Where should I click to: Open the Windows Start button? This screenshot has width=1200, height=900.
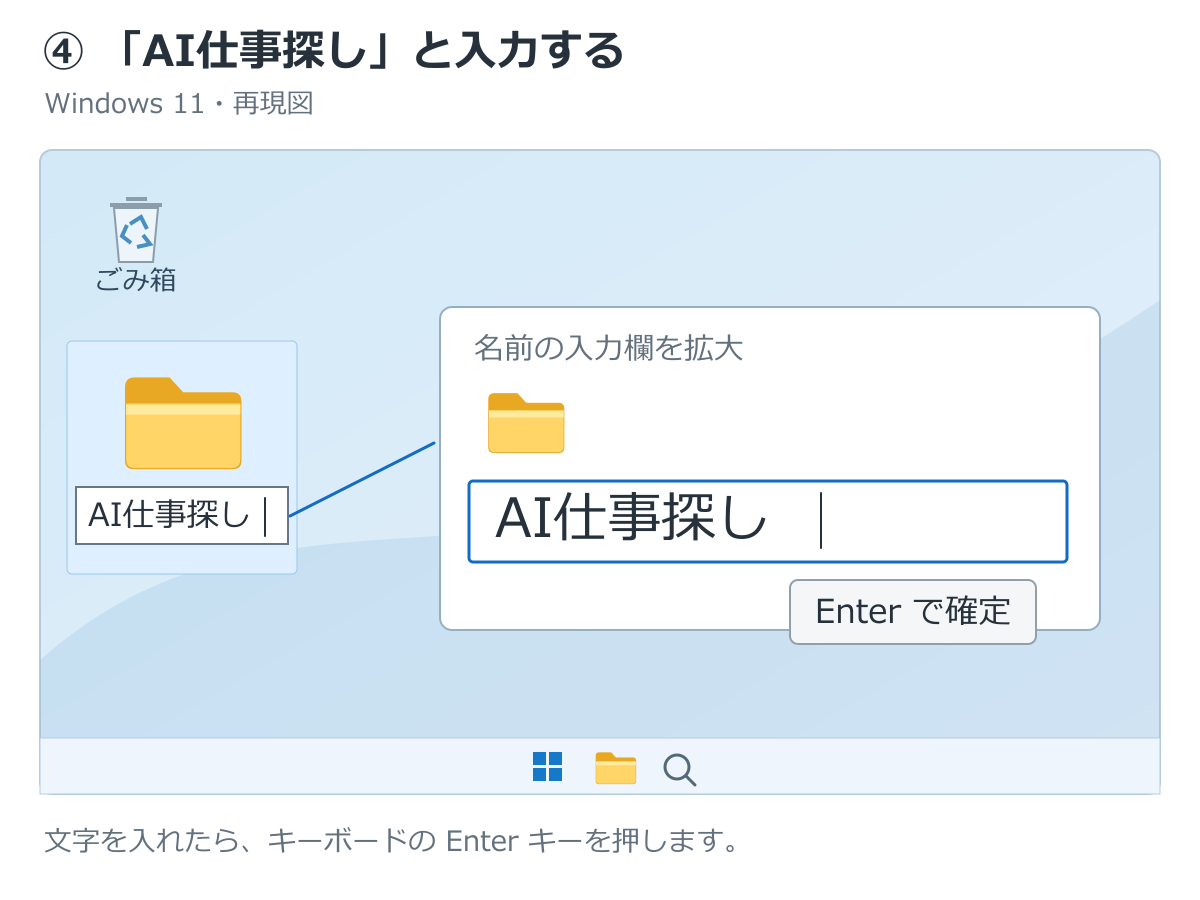pyautogui.click(x=547, y=767)
